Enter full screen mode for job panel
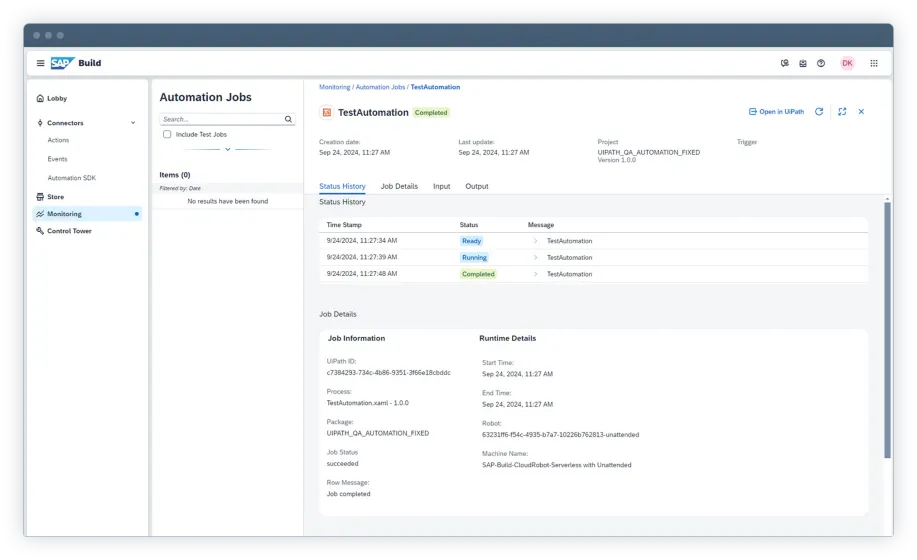The image size is (917, 560). (x=842, y=112)
